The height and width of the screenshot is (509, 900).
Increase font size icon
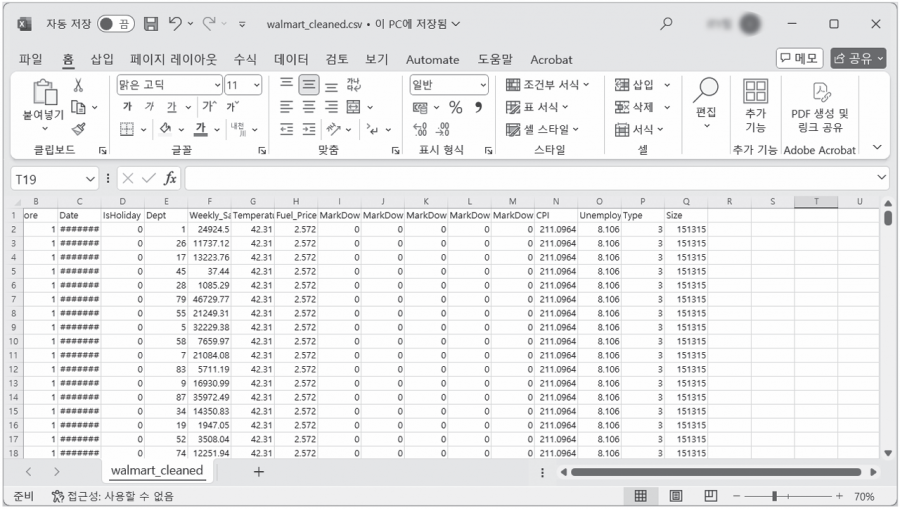pyautogui.click(x=210, y=107)
